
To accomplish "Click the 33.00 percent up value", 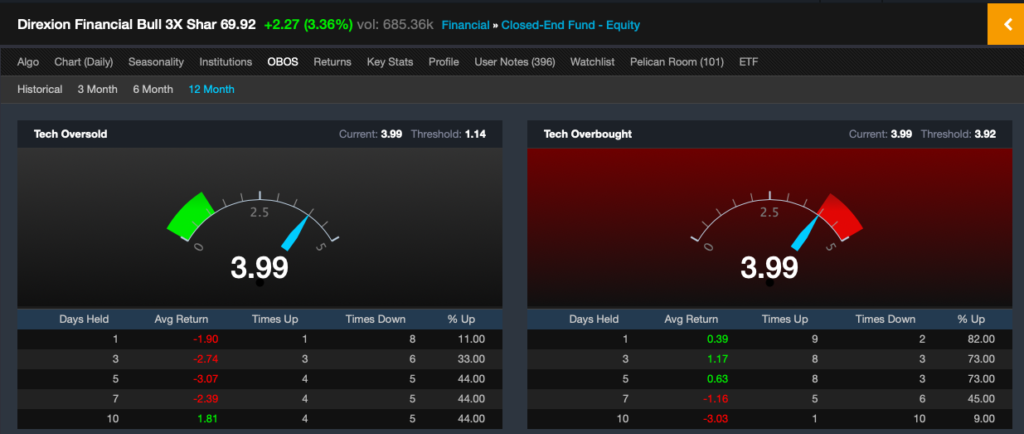I will click(472, 359).
